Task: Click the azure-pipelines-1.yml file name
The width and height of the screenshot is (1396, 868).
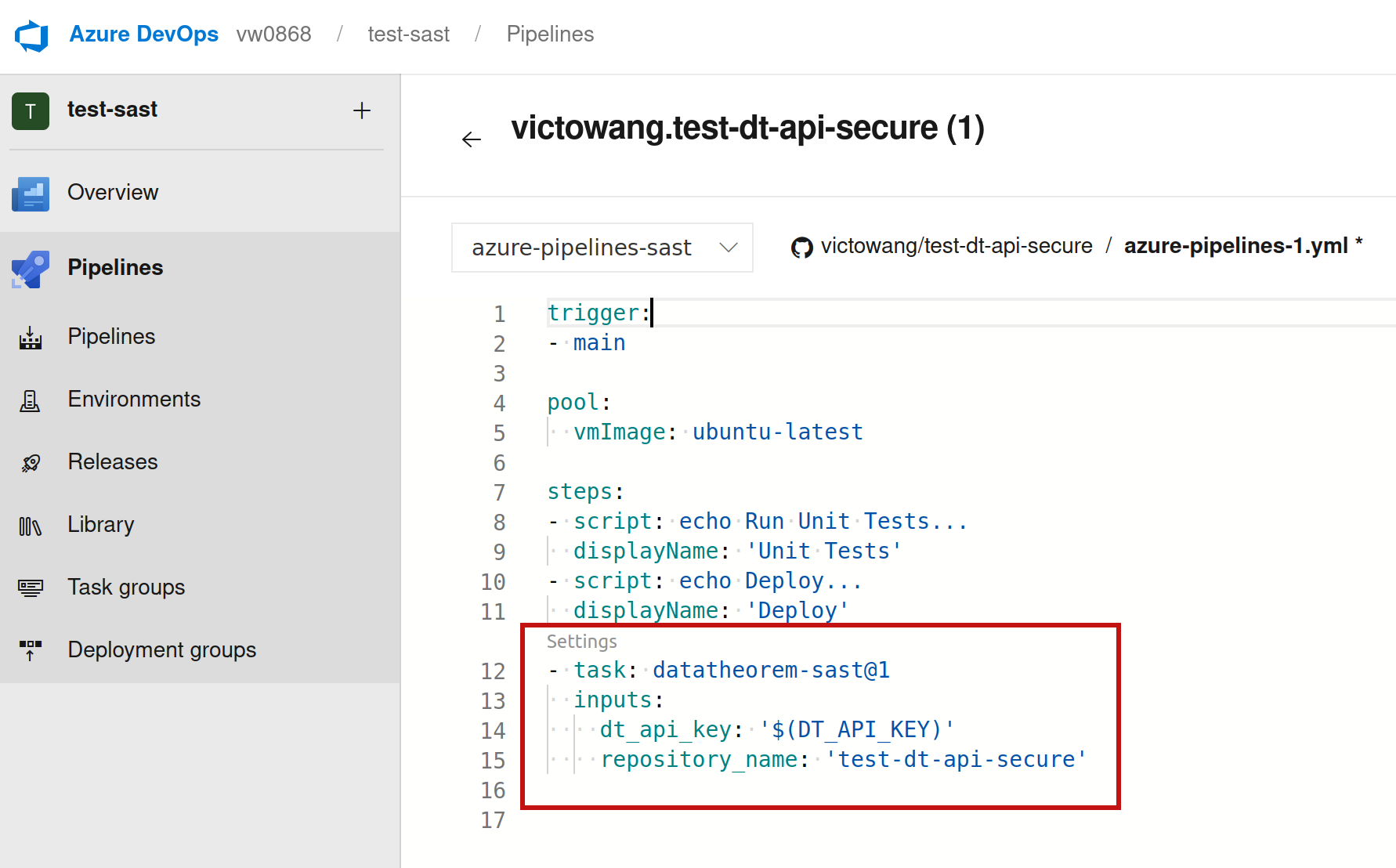Action: (1235, 246)
